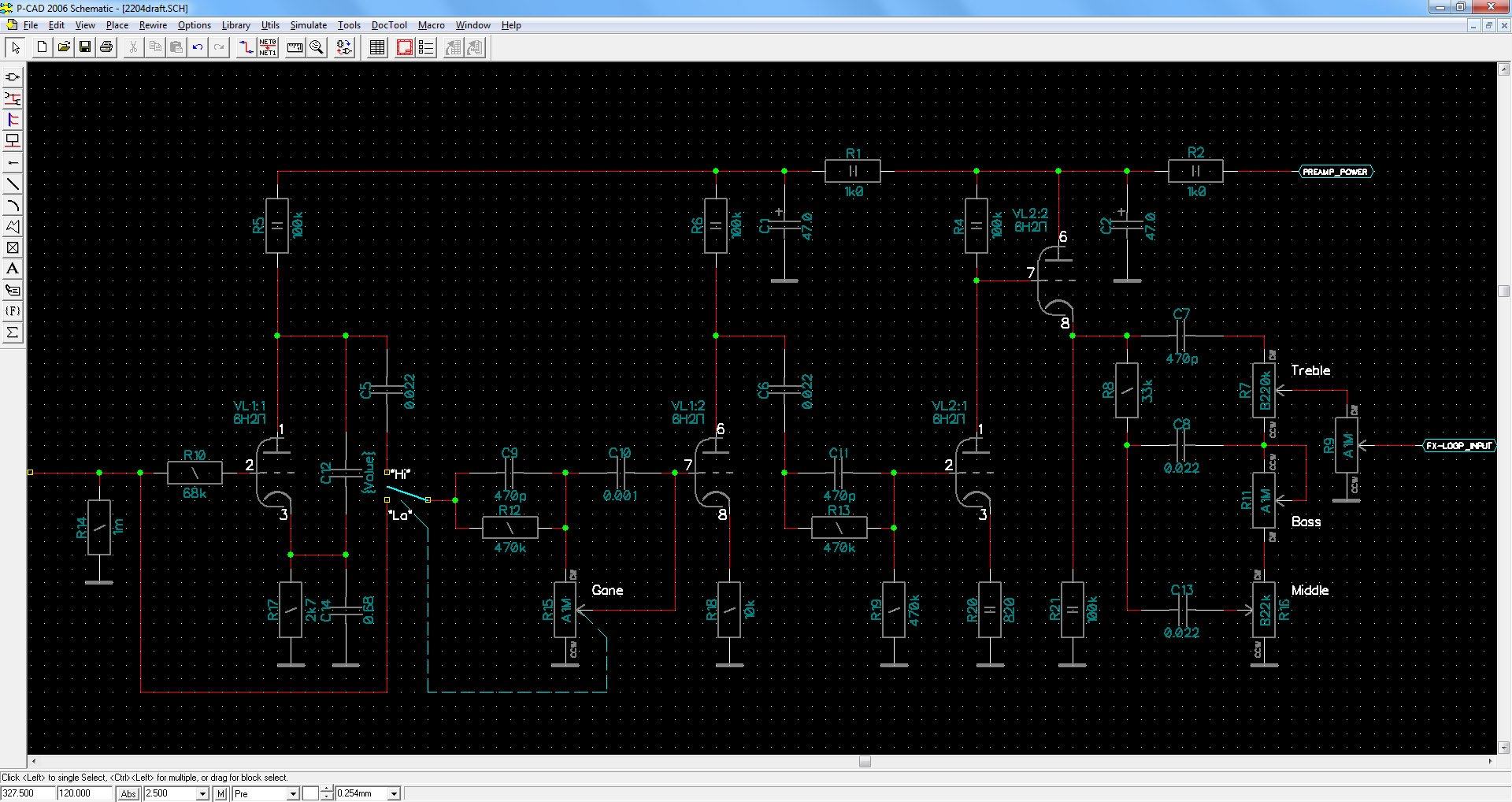The width and height of the screenshot is (1512, 802).
Task: Open the DocTool menu
Action: pos(389,25)
